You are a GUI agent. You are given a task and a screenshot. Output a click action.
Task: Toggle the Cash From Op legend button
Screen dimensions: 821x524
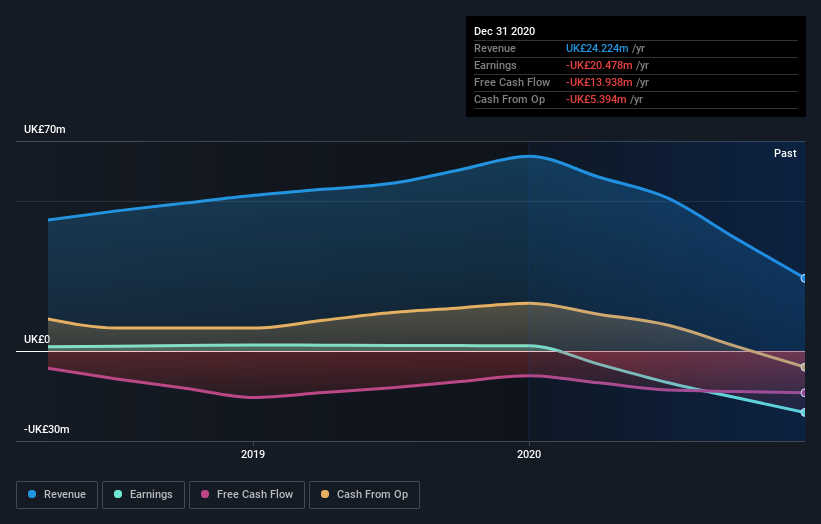(x=364, y=495)
